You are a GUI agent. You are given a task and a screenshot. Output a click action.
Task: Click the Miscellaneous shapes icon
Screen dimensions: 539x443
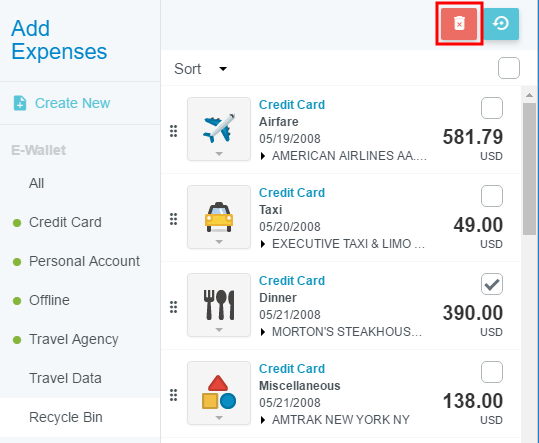pyautogui.click(x=219, y=392)
